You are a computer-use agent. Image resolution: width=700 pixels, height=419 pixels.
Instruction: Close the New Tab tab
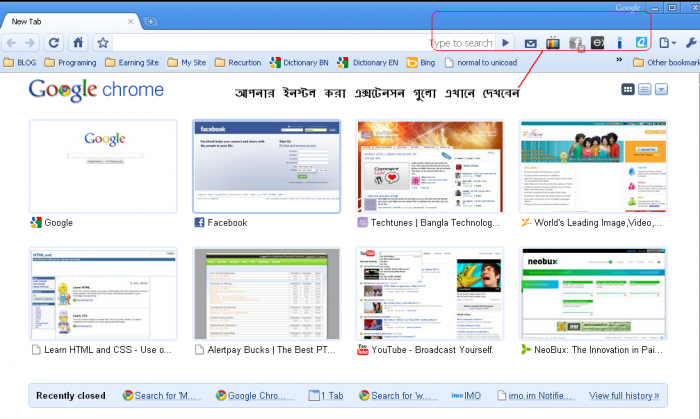tap(130, 21)
